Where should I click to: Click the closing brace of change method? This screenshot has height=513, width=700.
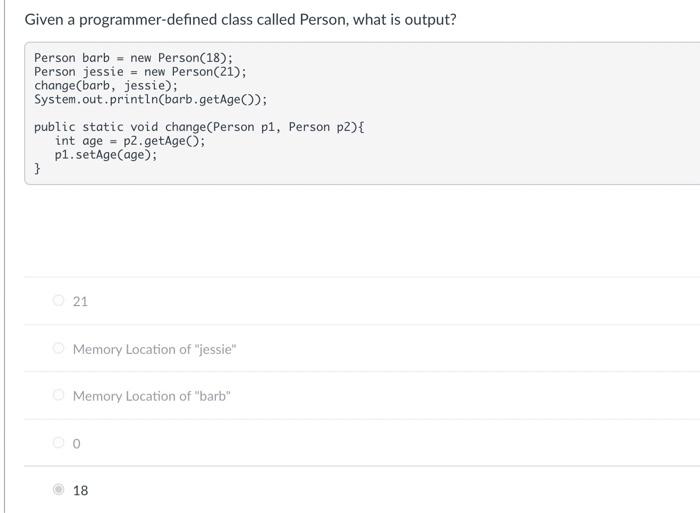[x=38, y=169]
